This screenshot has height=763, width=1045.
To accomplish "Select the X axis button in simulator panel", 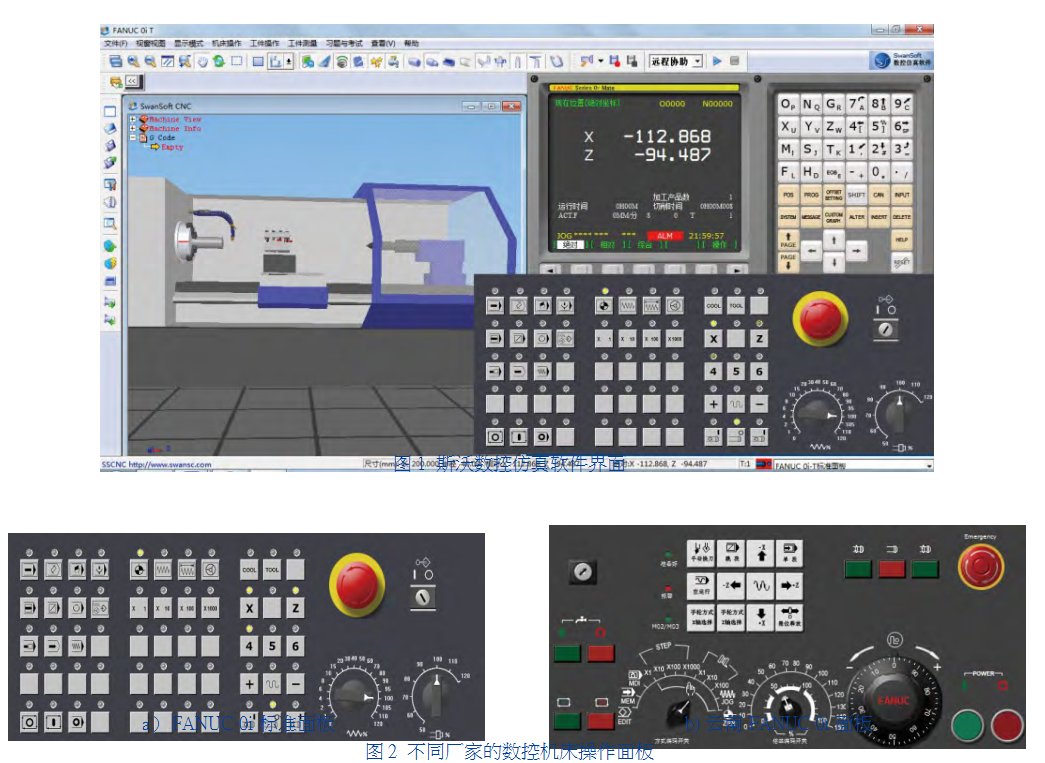I will (713, 338).
